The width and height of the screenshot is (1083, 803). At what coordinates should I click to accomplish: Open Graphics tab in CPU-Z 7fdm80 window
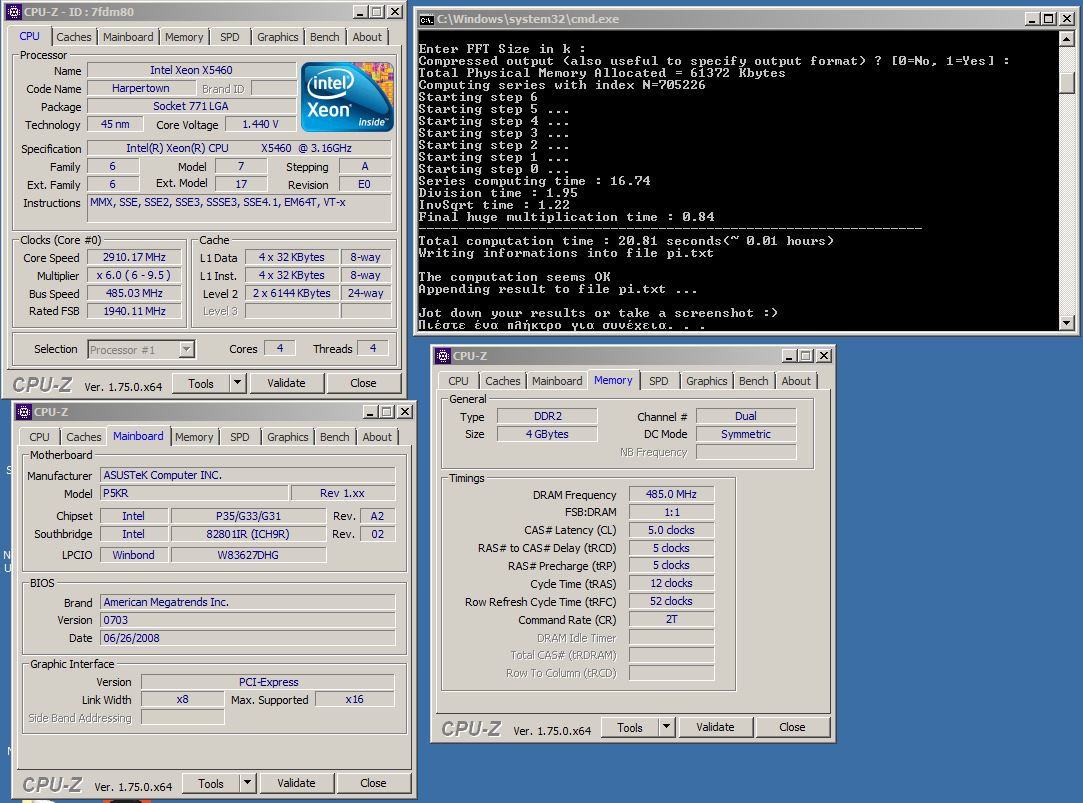(278, 37)
